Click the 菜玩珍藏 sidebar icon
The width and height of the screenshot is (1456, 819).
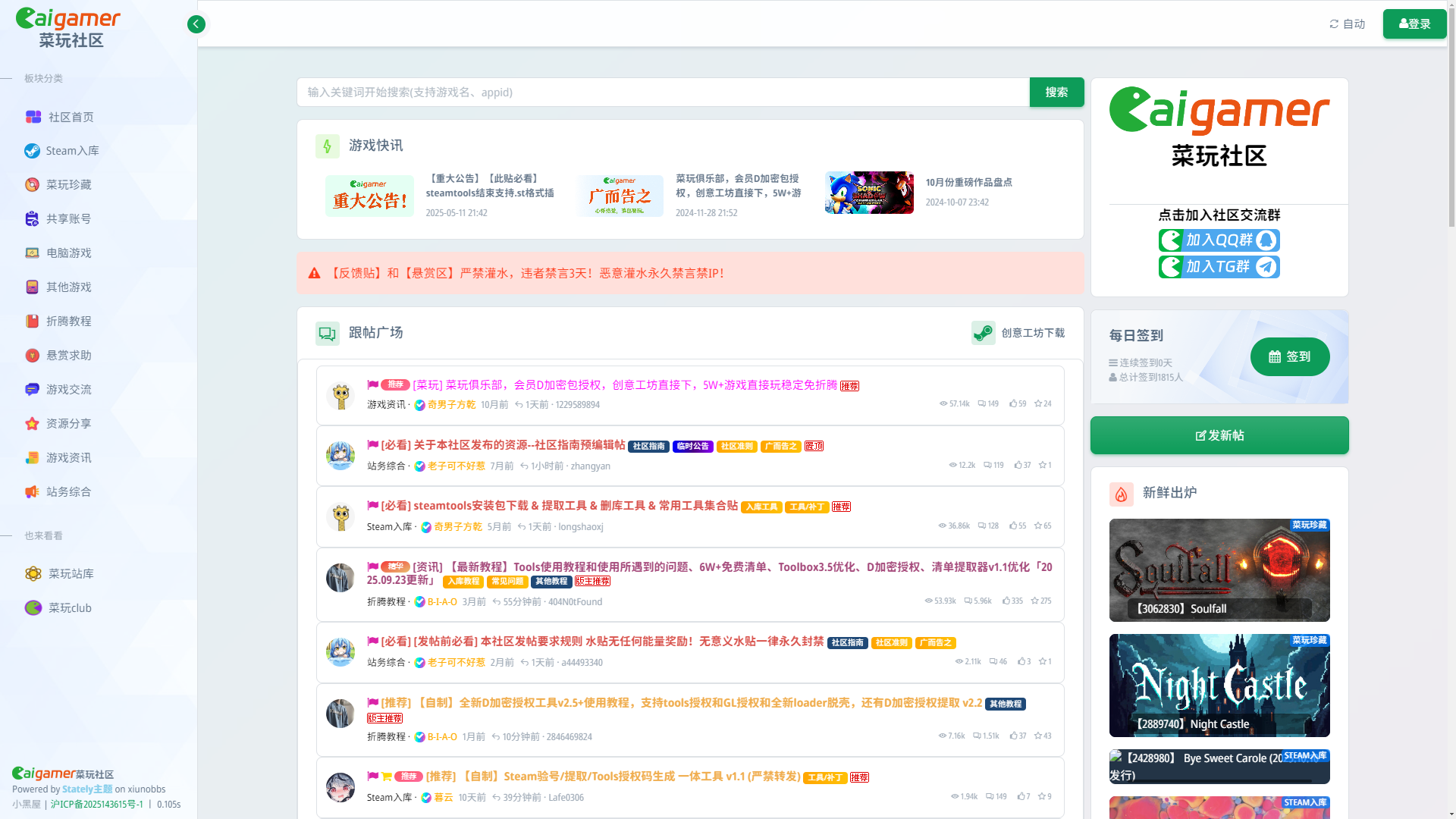pos(32,185)
